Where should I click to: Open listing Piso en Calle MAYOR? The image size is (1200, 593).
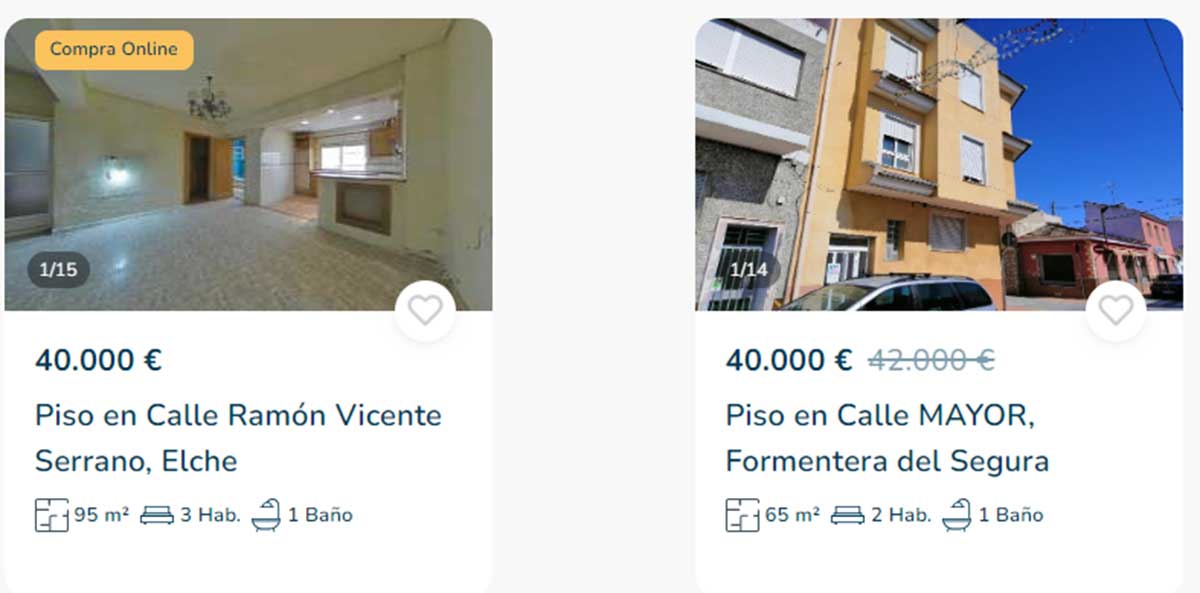pos(887,438)
